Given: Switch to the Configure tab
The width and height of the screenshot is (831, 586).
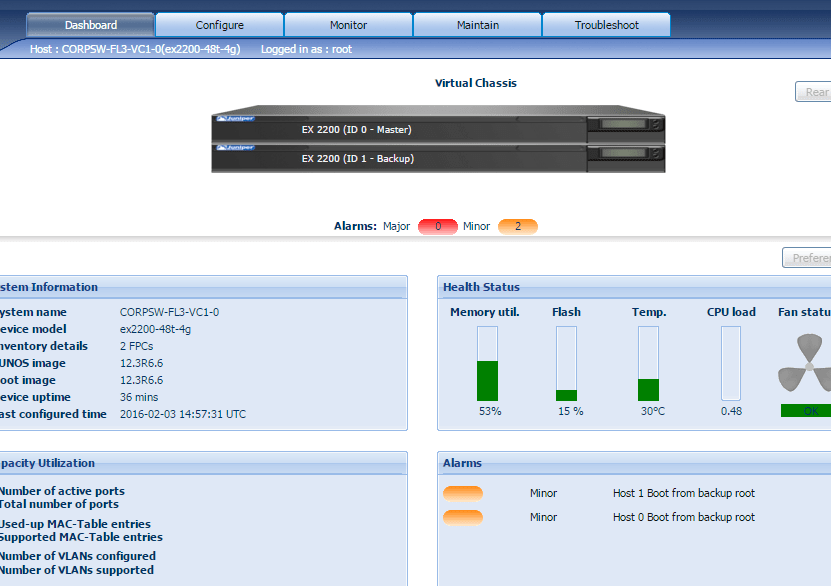Looking at the screenshot, I should coord(219,24).
